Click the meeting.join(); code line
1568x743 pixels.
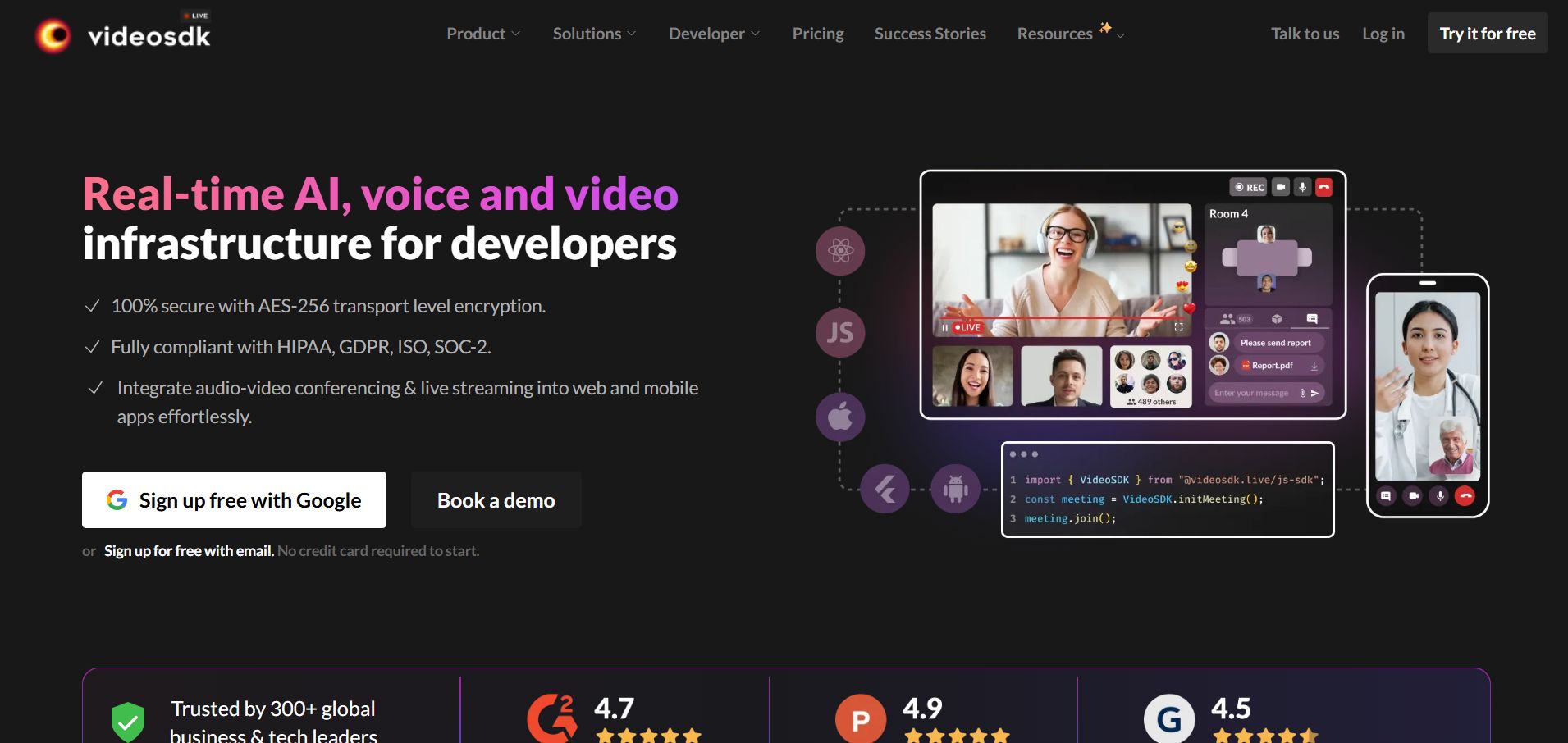coord(1070,518)
